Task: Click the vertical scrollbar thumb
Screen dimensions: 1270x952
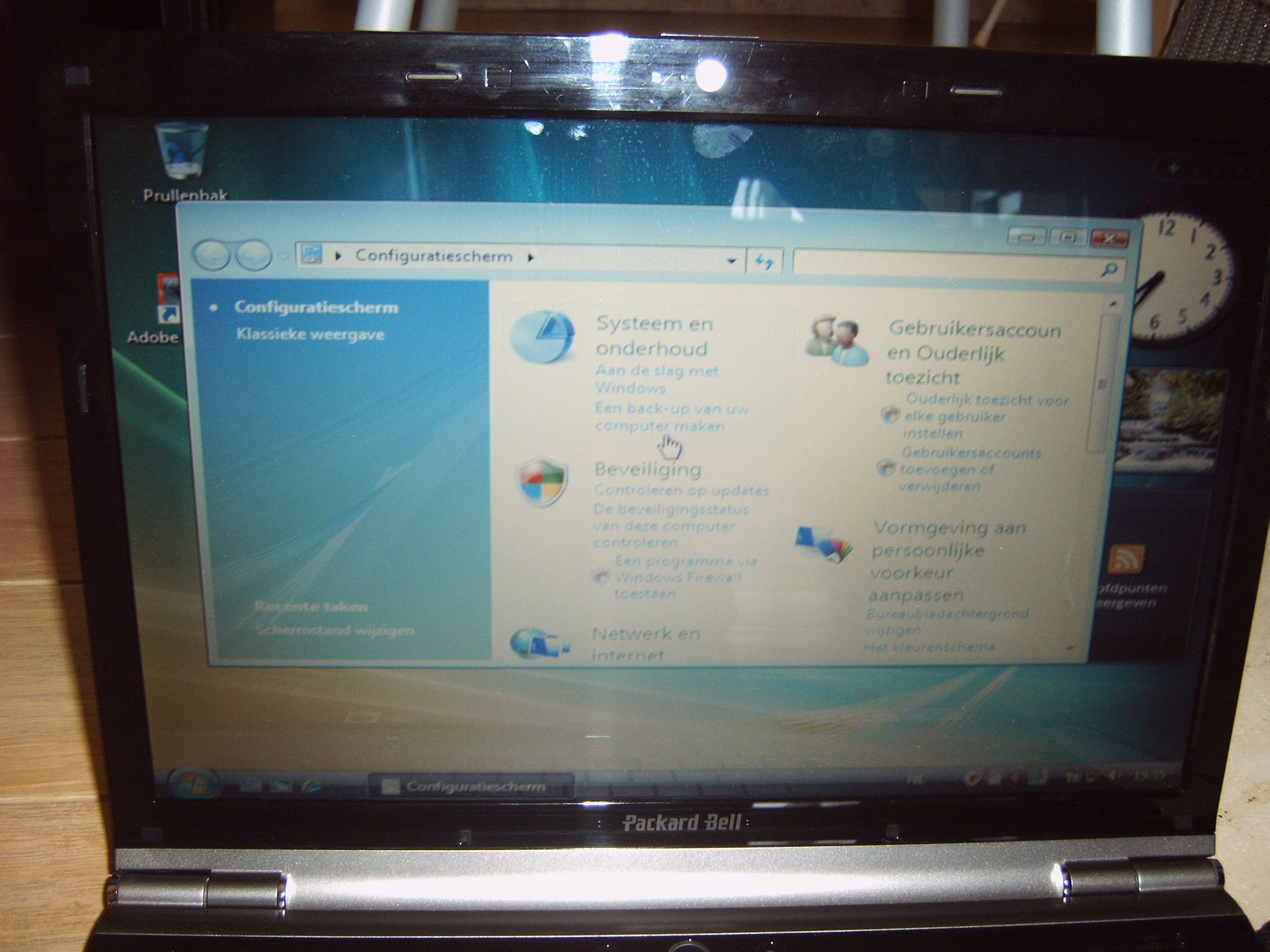Action: click(x=1103, y=383)
